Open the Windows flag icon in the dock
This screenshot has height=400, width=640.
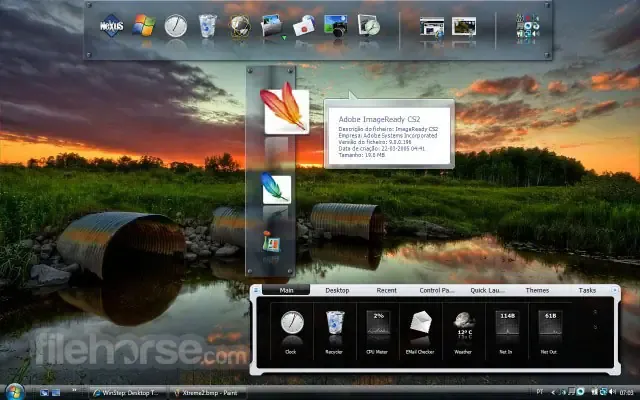pos(144,25)
